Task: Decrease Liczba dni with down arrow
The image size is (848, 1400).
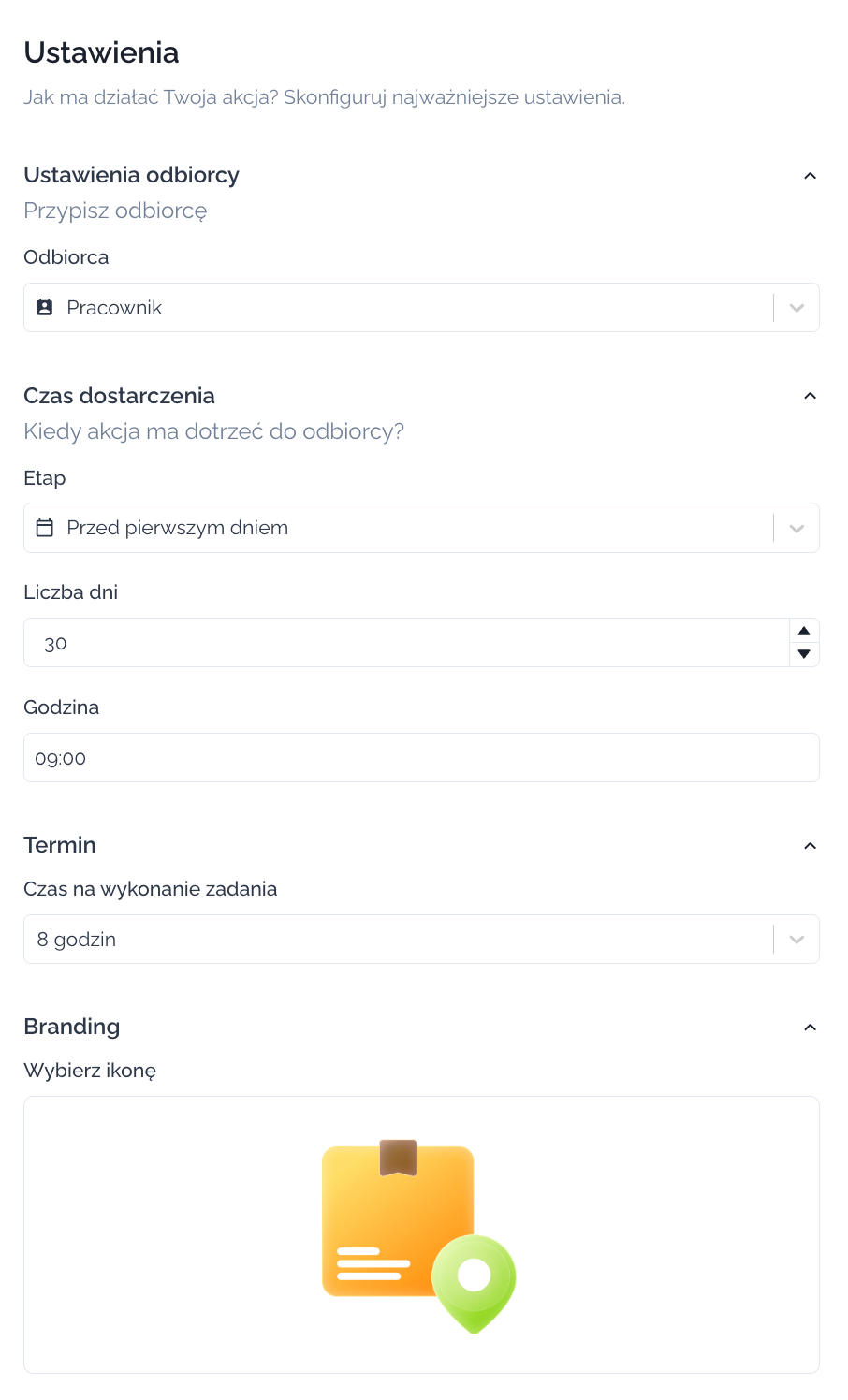Action: click(x=804, y=654)
